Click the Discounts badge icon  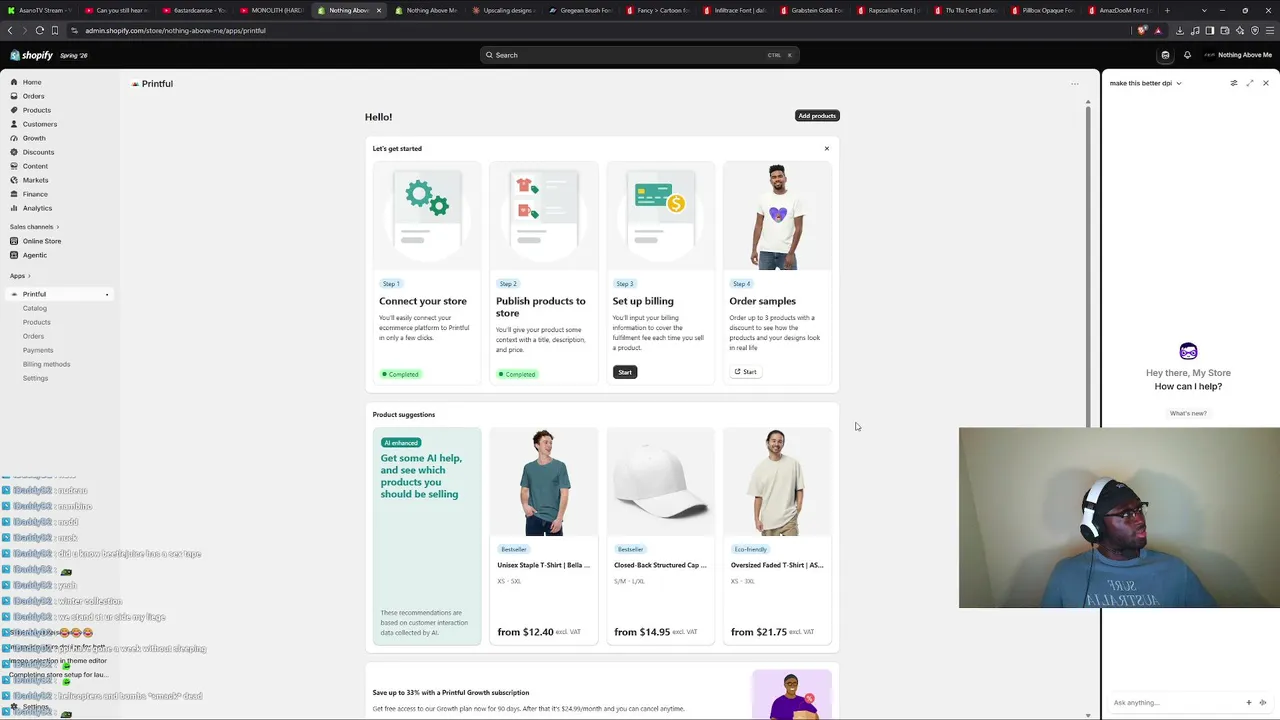click(x=14, y=152)
